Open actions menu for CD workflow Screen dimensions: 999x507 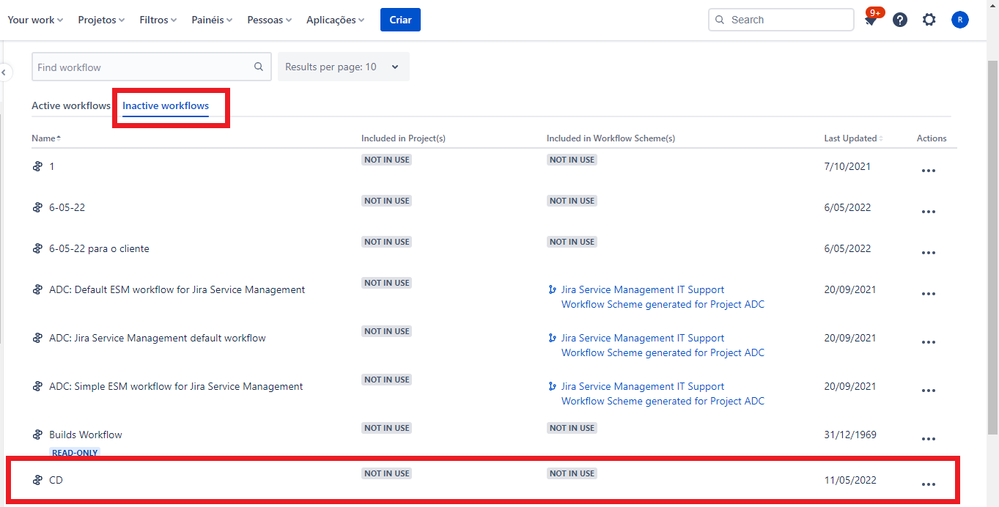[x=928, y=484]
